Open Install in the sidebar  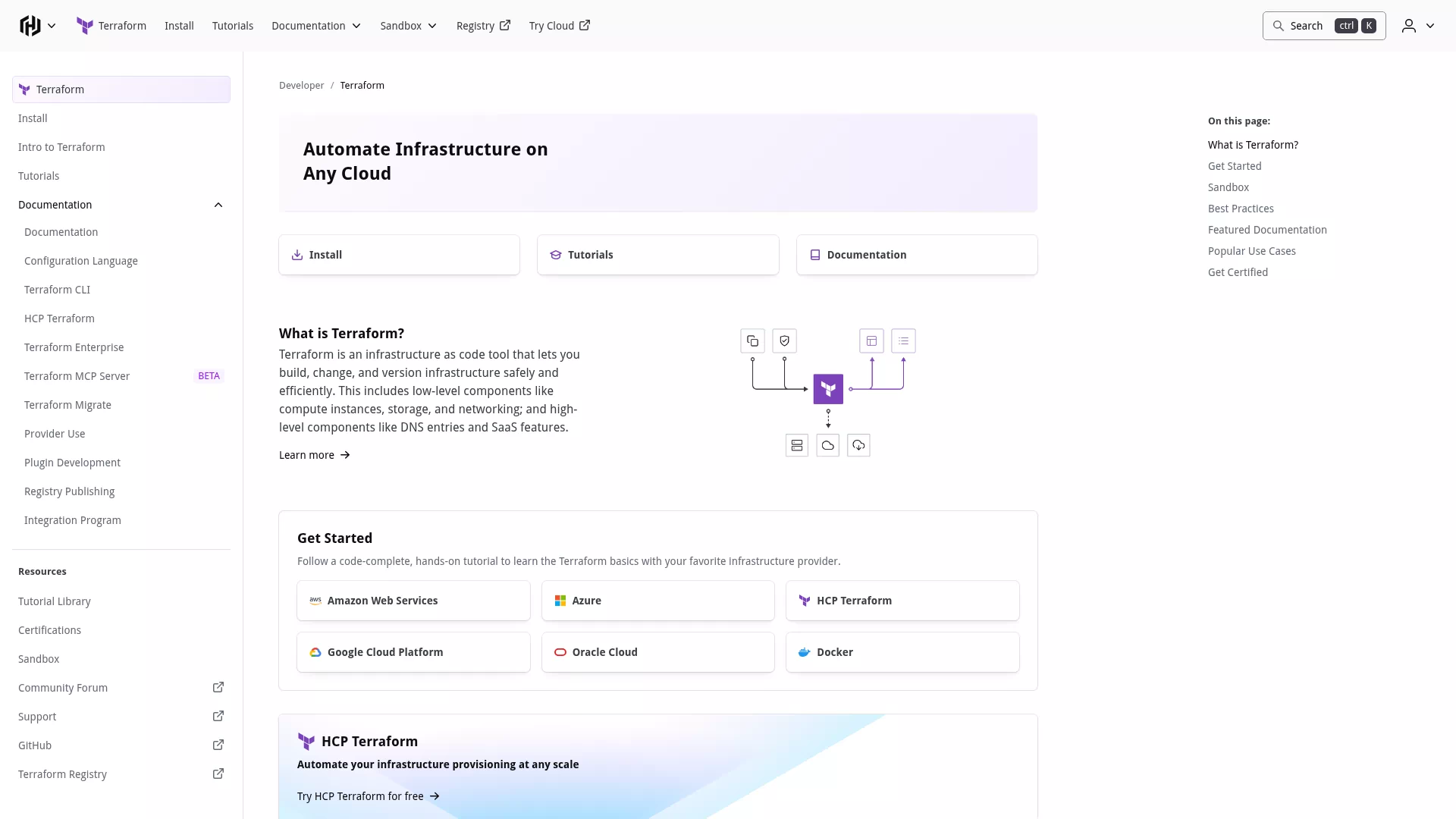(121, 118)
